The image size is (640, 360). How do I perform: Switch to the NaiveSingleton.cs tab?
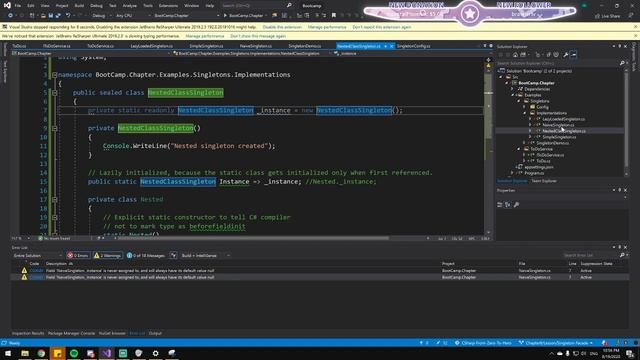pyautogui.click(x=256, y=46)
